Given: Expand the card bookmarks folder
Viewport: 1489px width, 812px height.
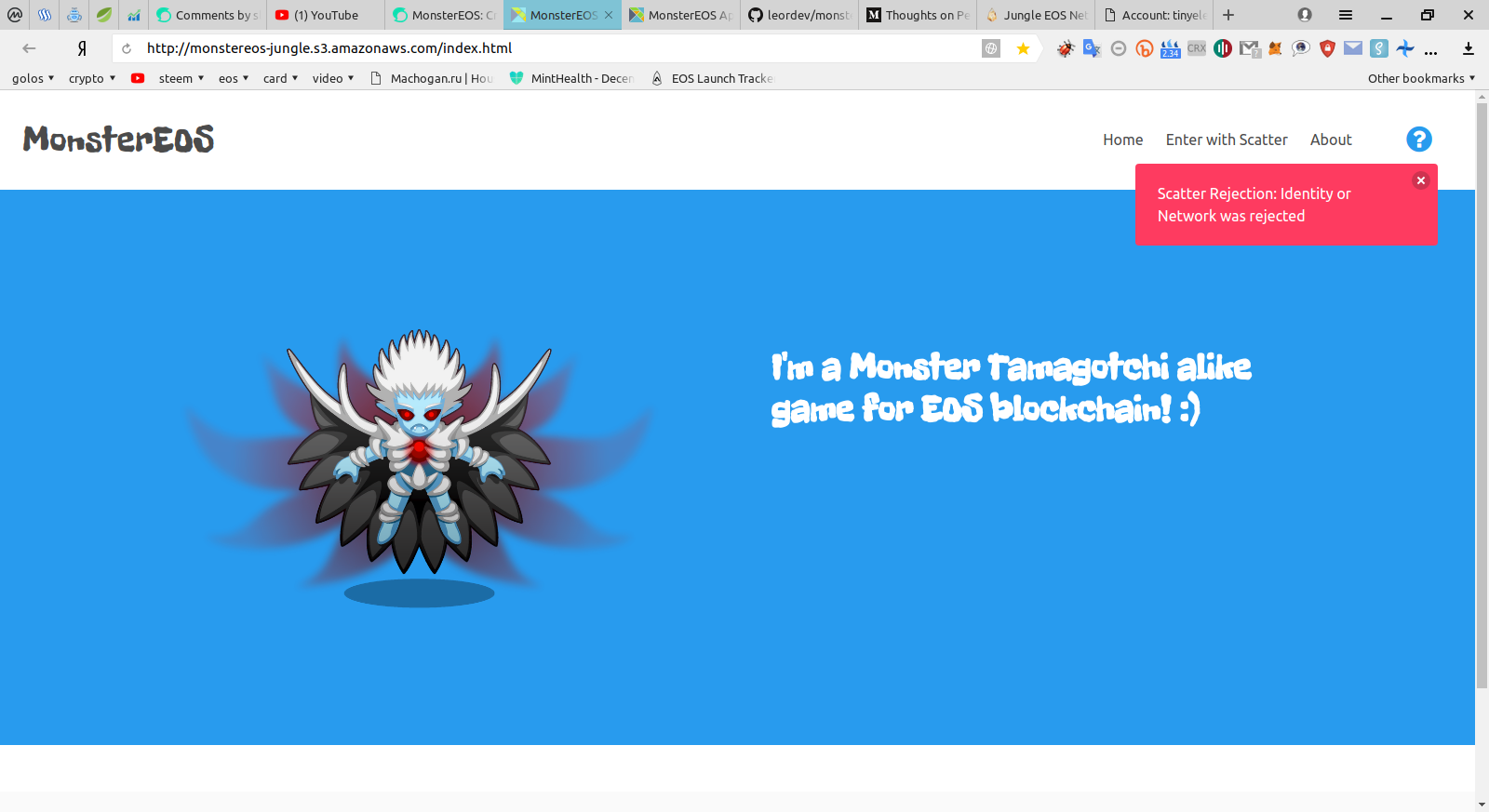Looking at the screenshot, I should pos(280,78).
